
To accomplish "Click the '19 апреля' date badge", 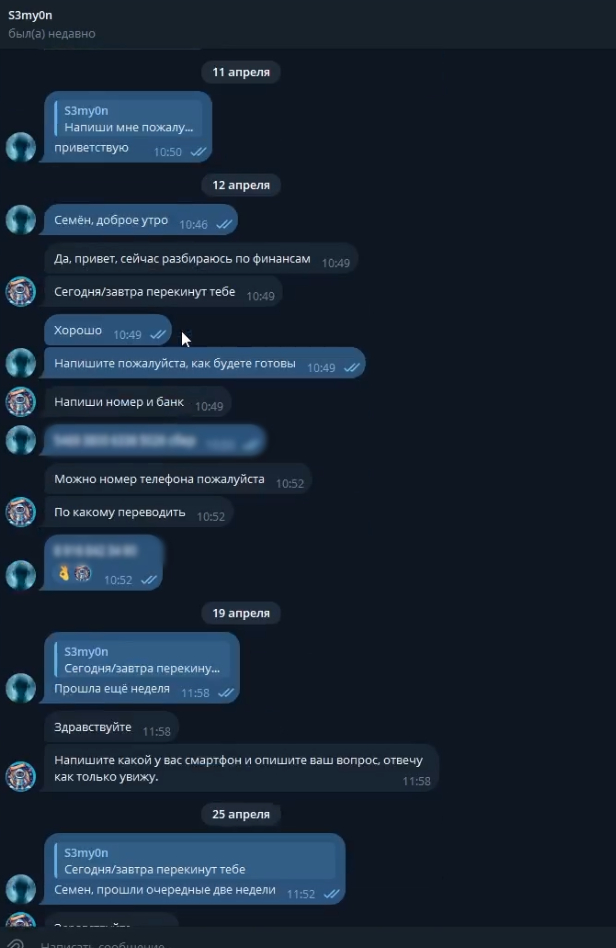I will 241,613.
